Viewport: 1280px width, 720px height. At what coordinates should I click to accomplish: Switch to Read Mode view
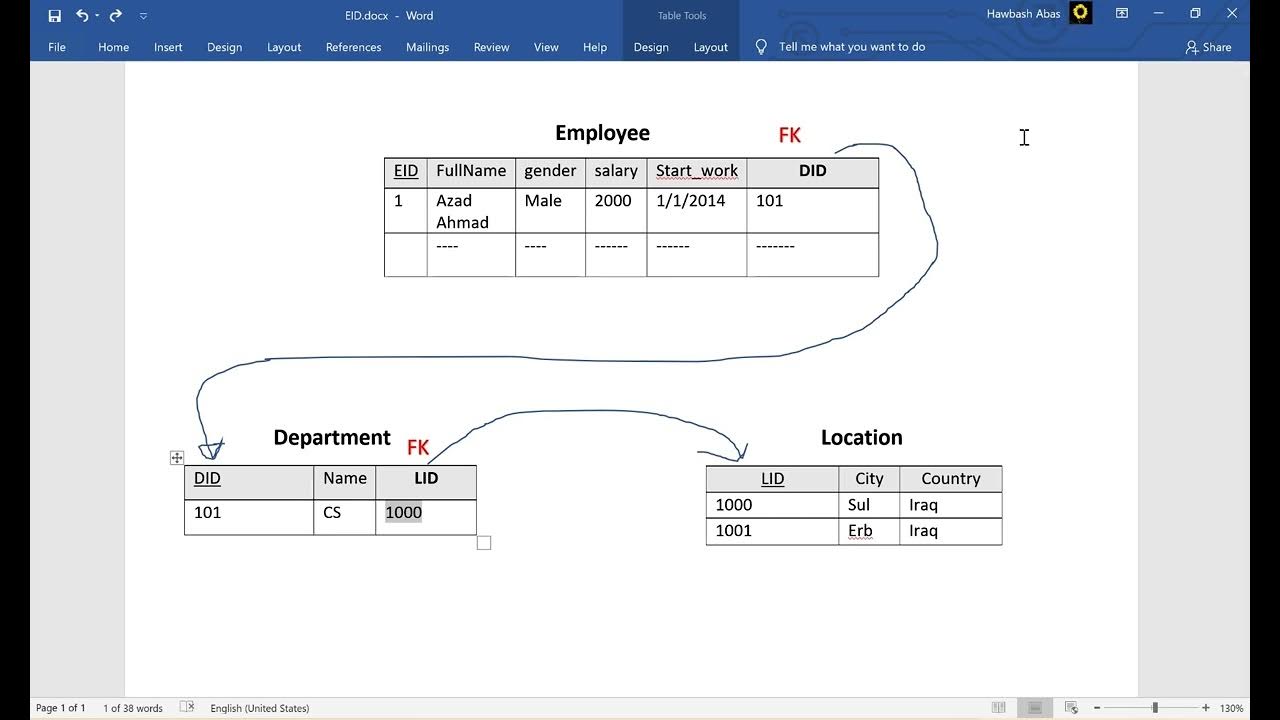coord(999,708)
